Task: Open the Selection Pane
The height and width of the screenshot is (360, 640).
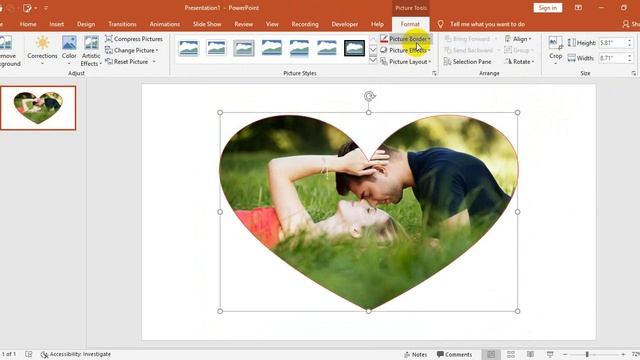Action: pyautogui.click(x=468, y=62)
